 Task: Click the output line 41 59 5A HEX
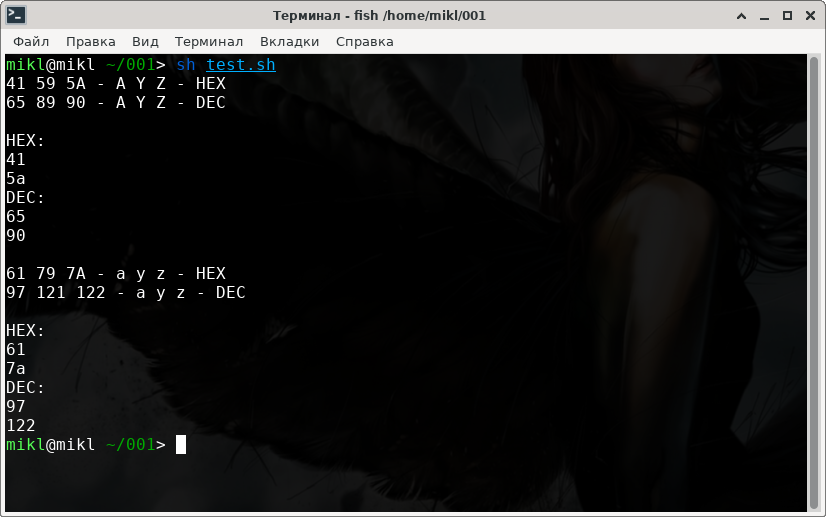(x=116, y=84)
